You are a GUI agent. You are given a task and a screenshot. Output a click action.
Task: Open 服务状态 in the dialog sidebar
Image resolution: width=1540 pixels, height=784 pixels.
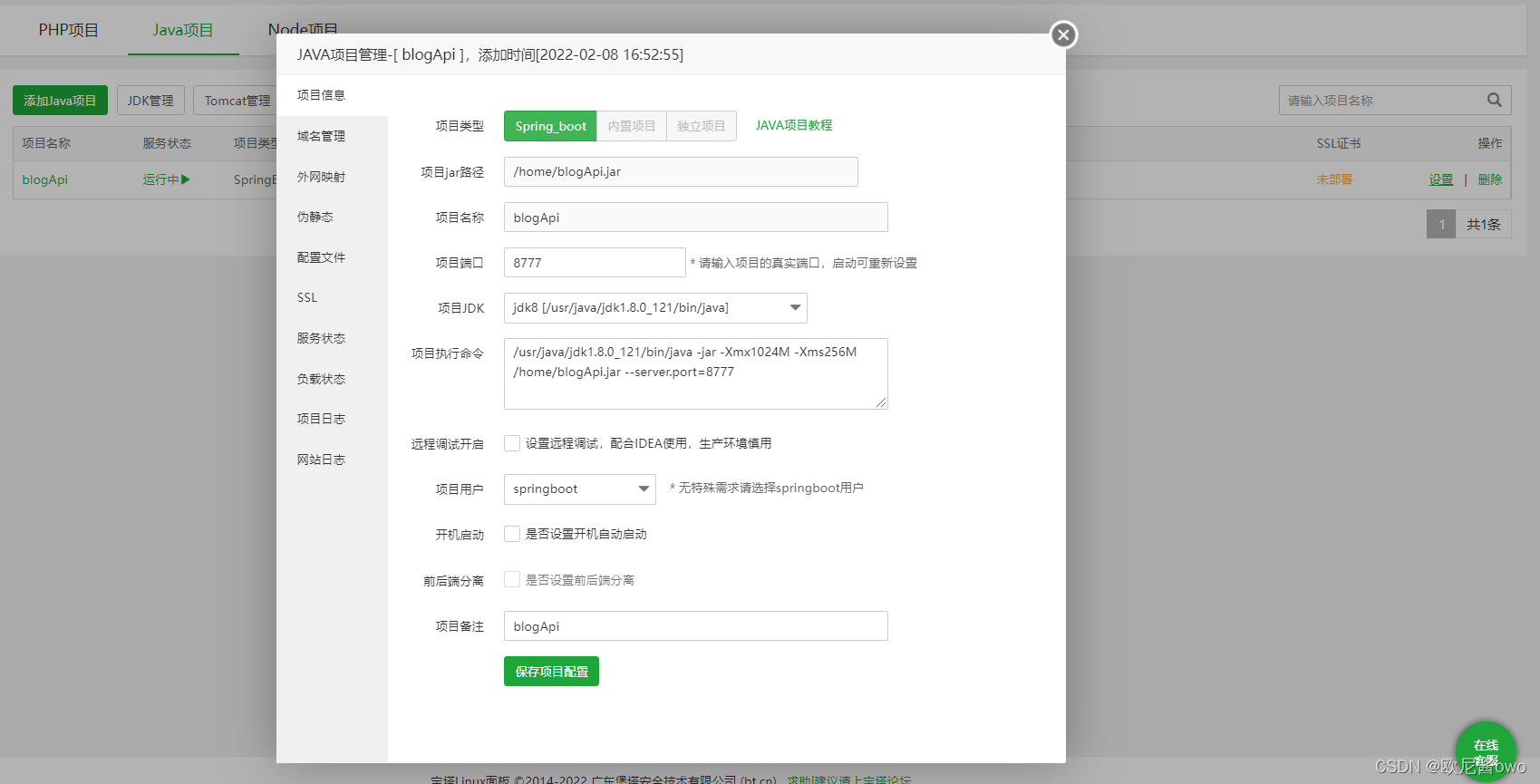(332, 338)
